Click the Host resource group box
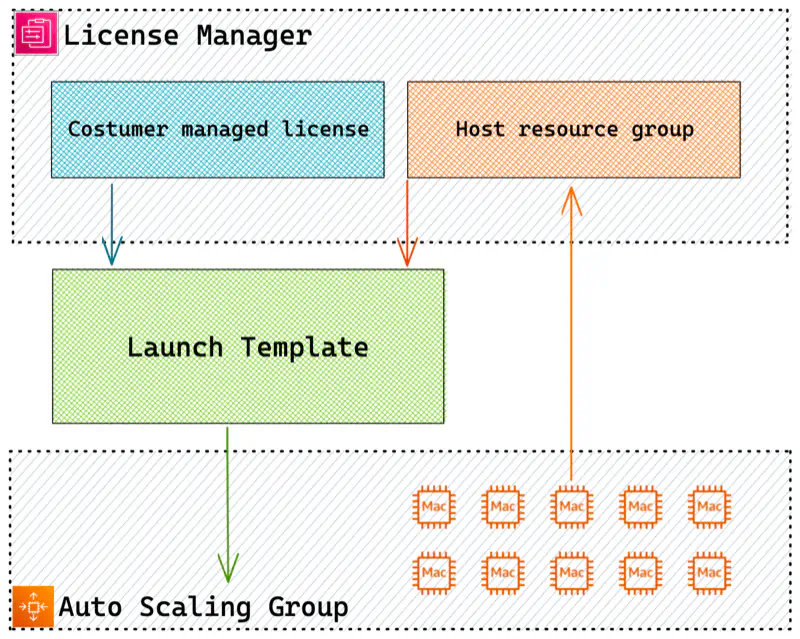 click(573, 129)
